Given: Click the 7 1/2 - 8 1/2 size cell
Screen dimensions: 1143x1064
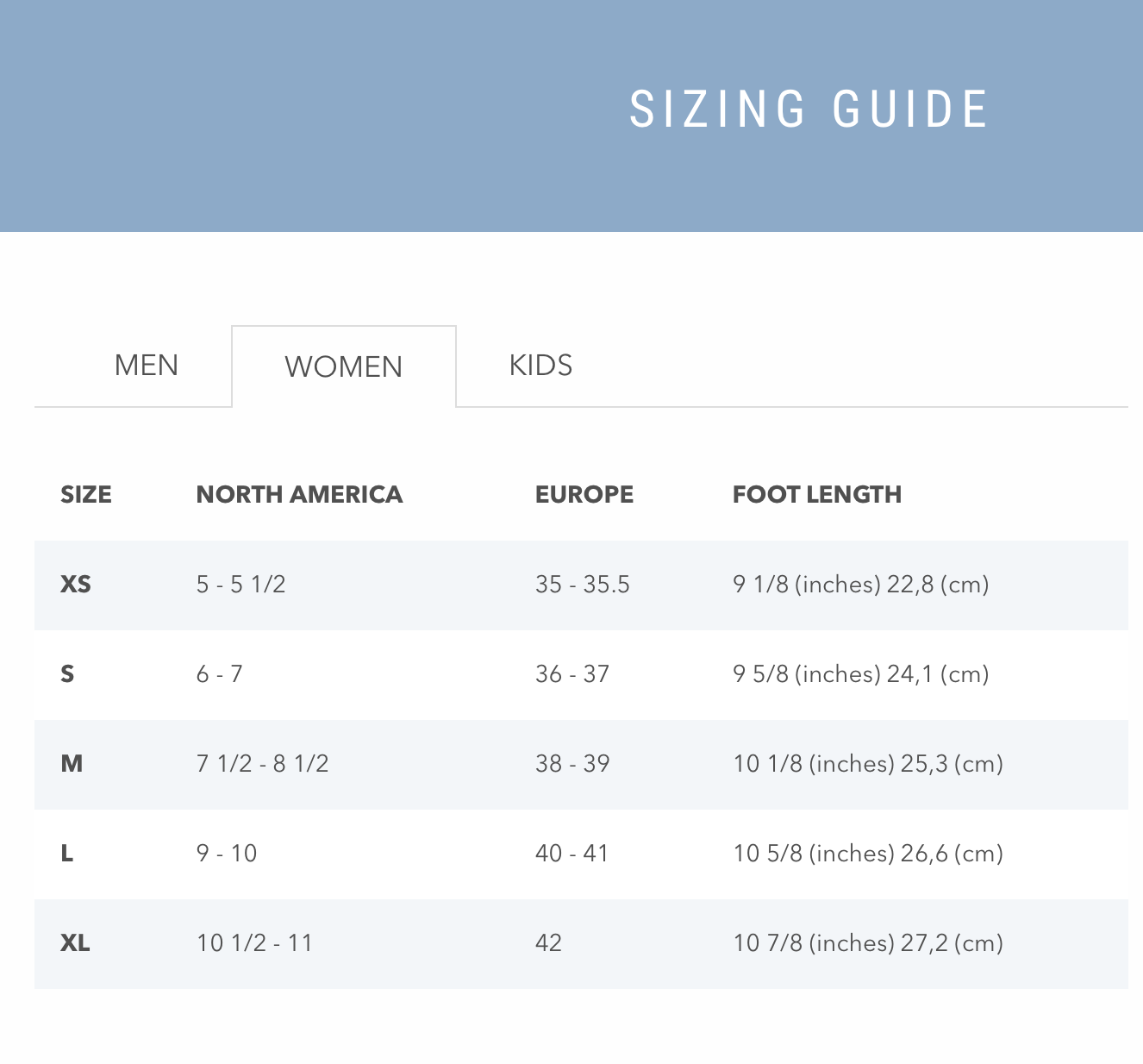Looking at the screenshot, I should [x=262, y=764].
